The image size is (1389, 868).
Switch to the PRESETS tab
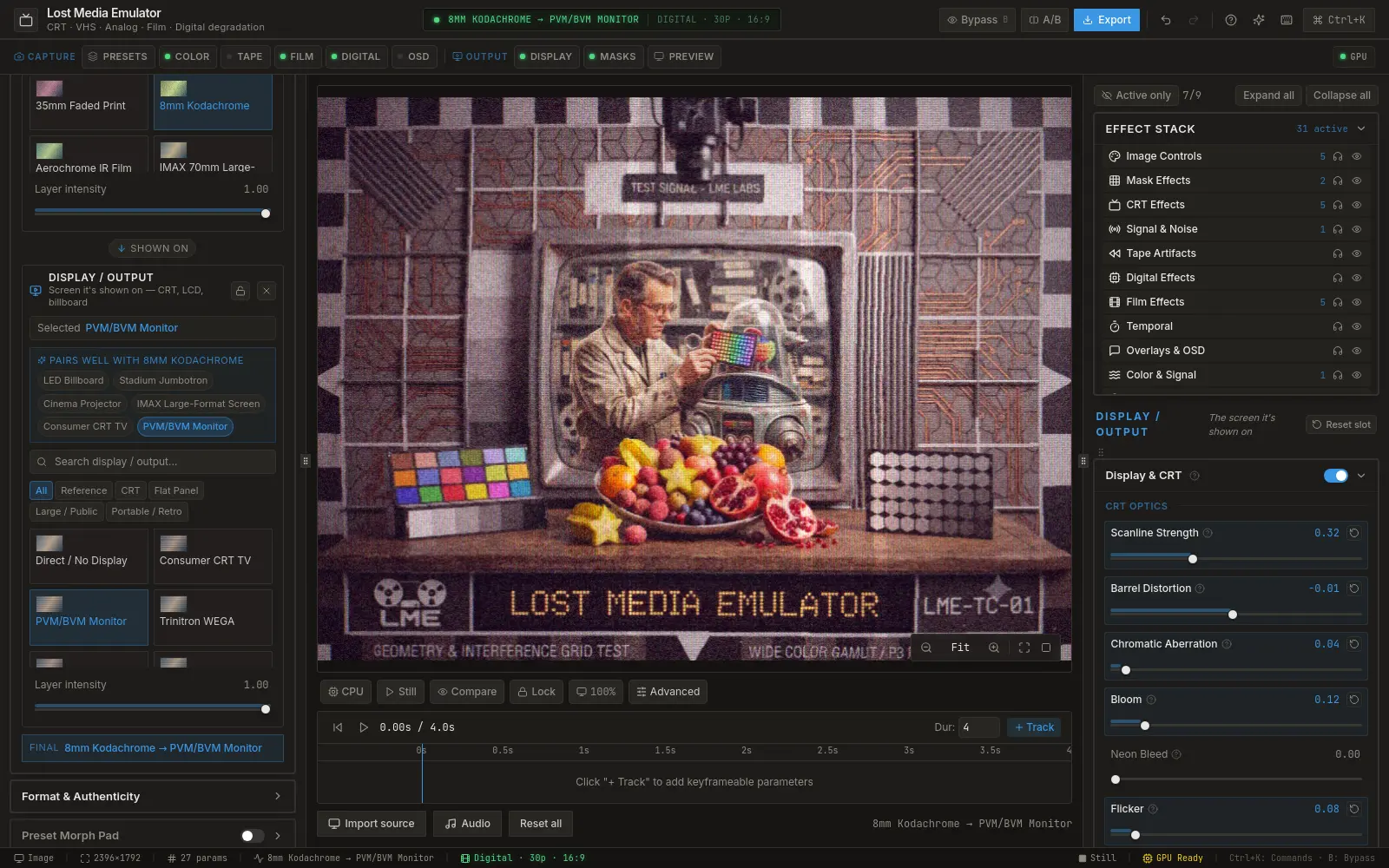coord(117,56)
